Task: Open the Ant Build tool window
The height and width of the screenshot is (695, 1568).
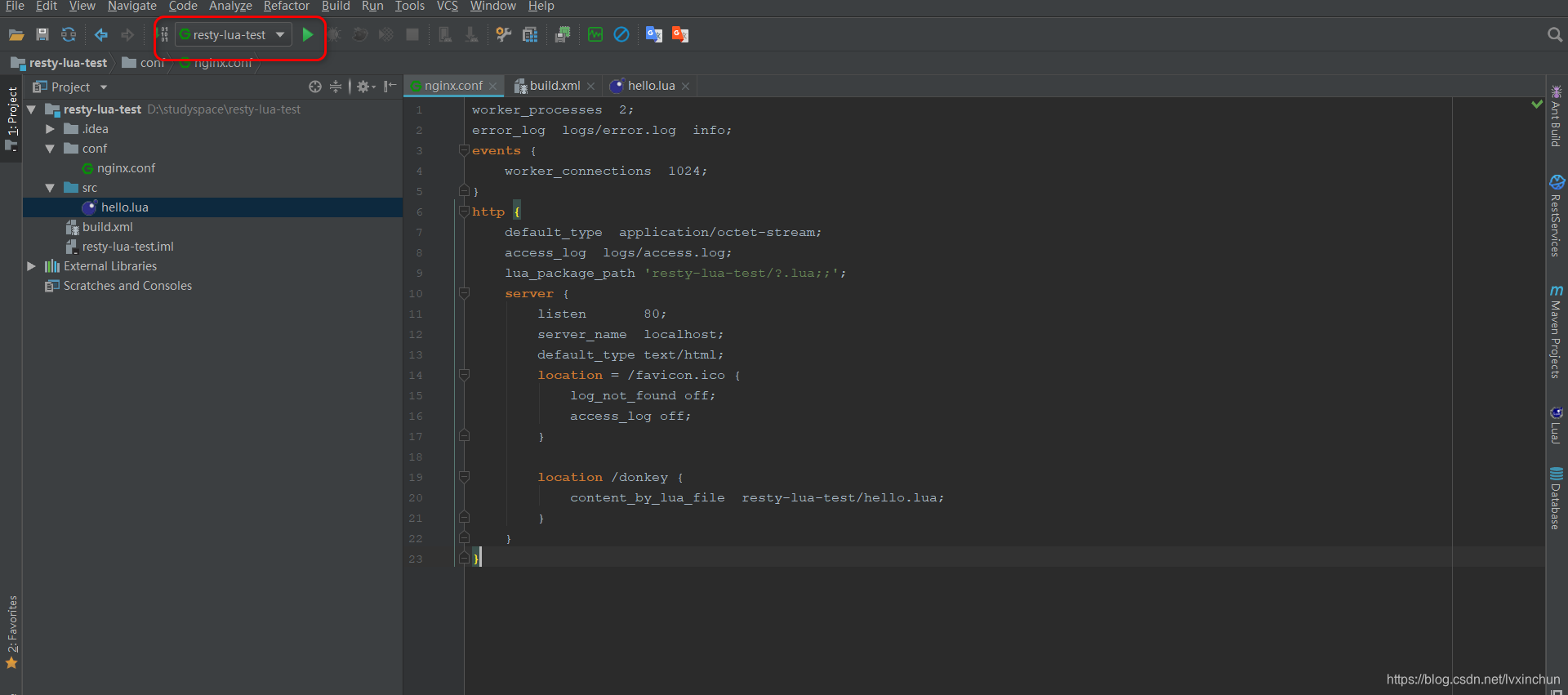Action: pyautogui.click(x=1557, y=116)
